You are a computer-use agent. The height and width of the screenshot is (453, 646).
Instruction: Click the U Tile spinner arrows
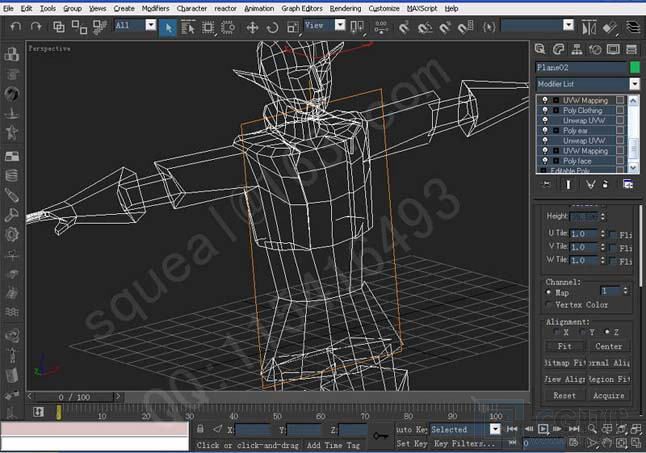[603, 234]
